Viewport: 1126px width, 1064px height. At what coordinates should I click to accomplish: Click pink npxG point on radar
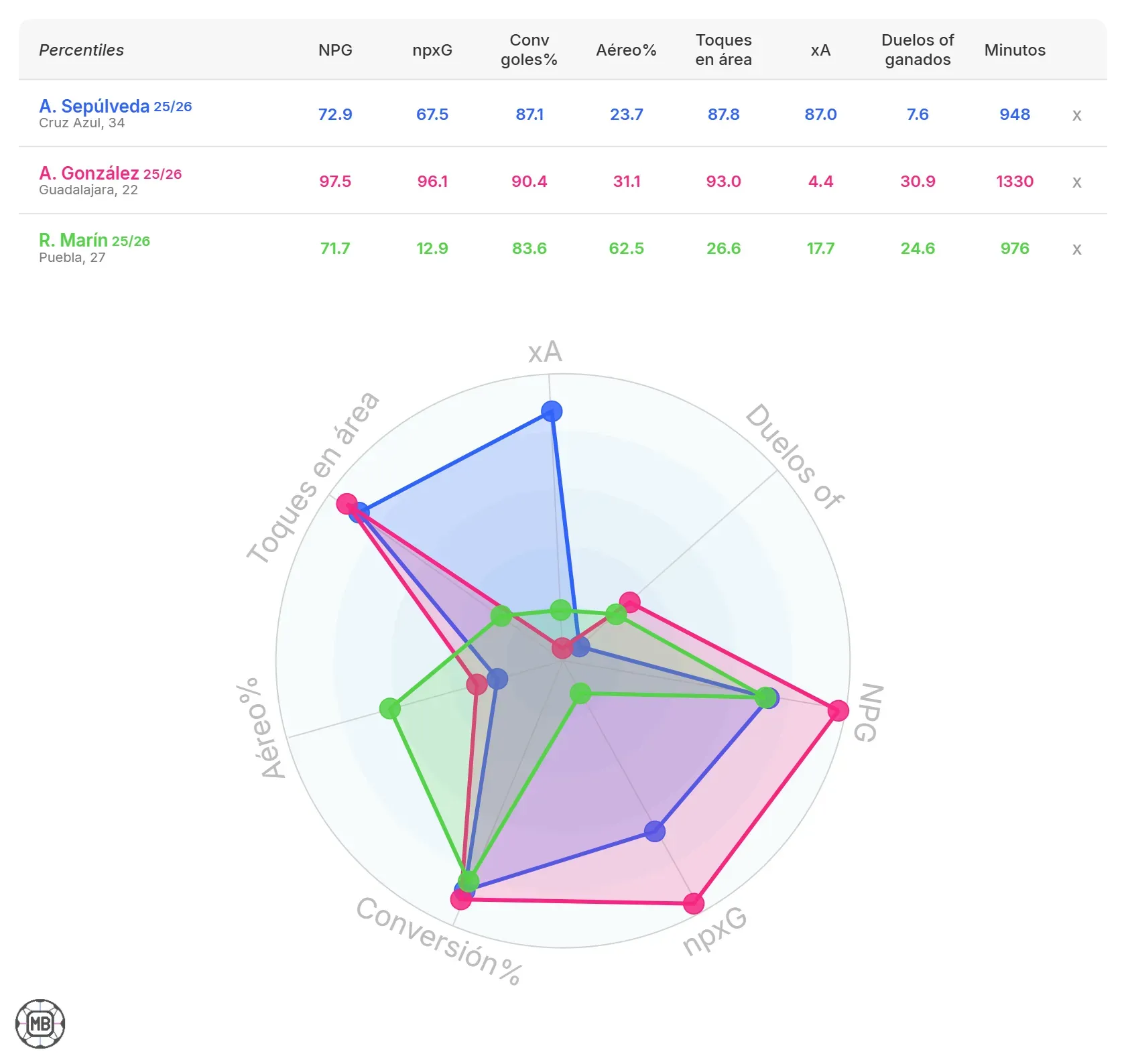(x=694, y=903)
